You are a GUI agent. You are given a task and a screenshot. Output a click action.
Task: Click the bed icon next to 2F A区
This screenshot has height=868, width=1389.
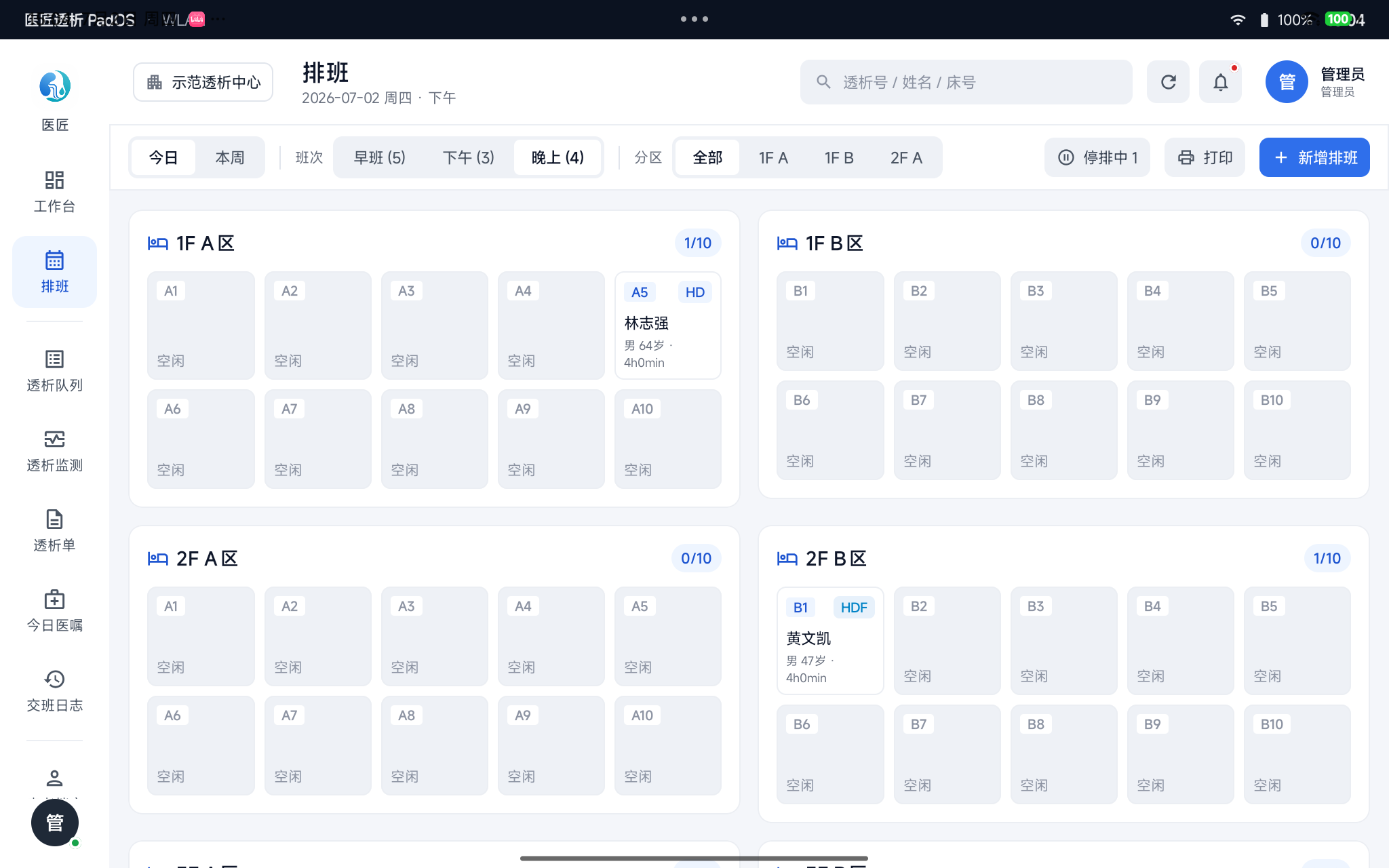tap(158, 559)
